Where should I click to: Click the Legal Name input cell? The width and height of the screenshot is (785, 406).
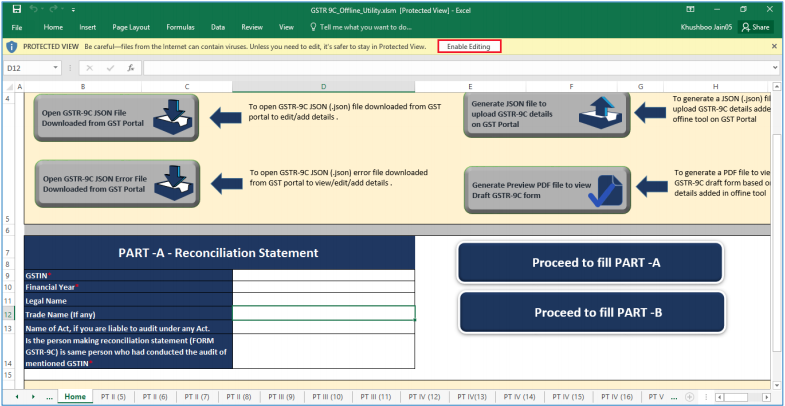click(323, 300)
